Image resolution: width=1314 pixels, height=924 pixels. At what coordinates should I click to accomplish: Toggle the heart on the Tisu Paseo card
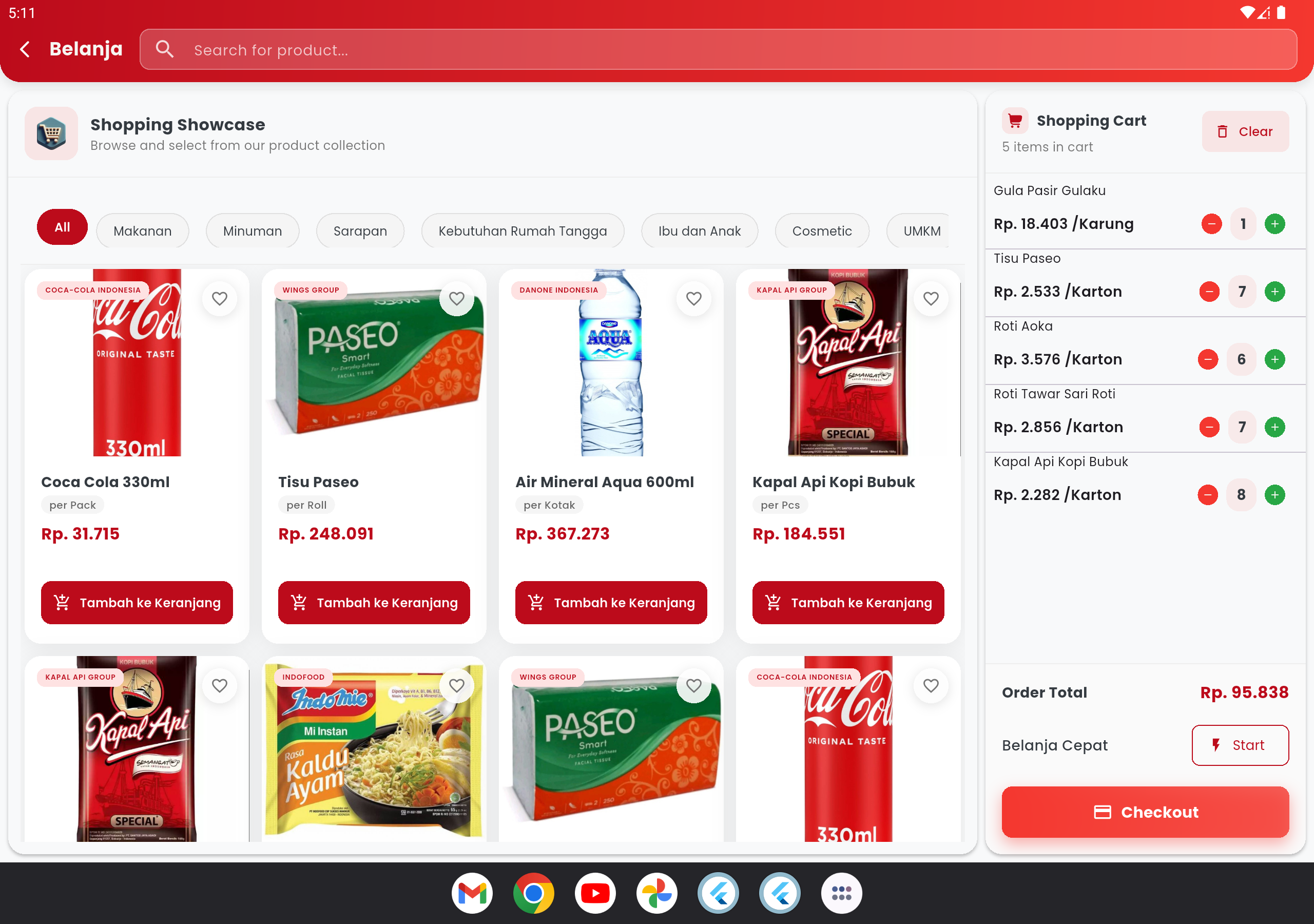click(457, 298)
